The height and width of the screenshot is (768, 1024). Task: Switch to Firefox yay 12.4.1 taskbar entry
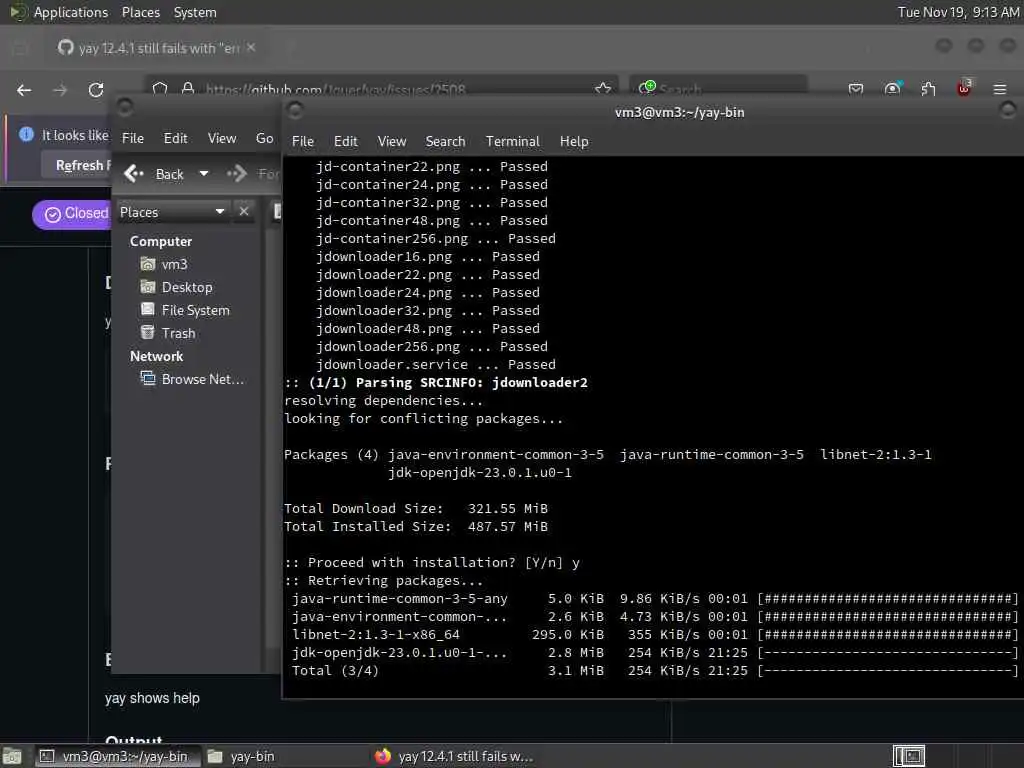[454, 756]
